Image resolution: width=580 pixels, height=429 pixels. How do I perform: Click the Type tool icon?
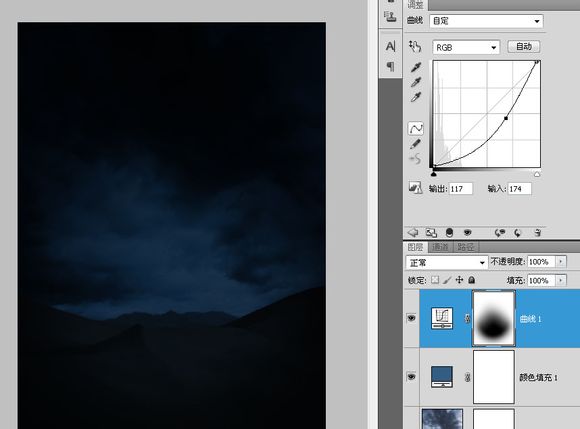pos(390,47)
